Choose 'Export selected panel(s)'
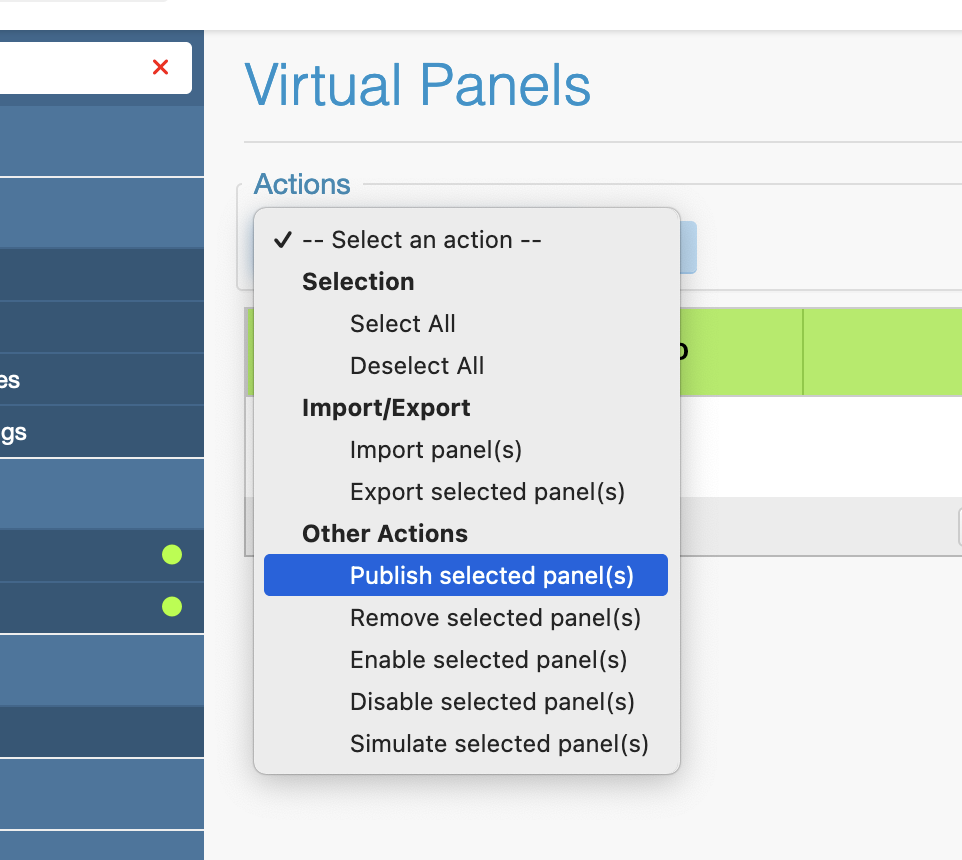 pyautogui.click(x=486, y=492)
